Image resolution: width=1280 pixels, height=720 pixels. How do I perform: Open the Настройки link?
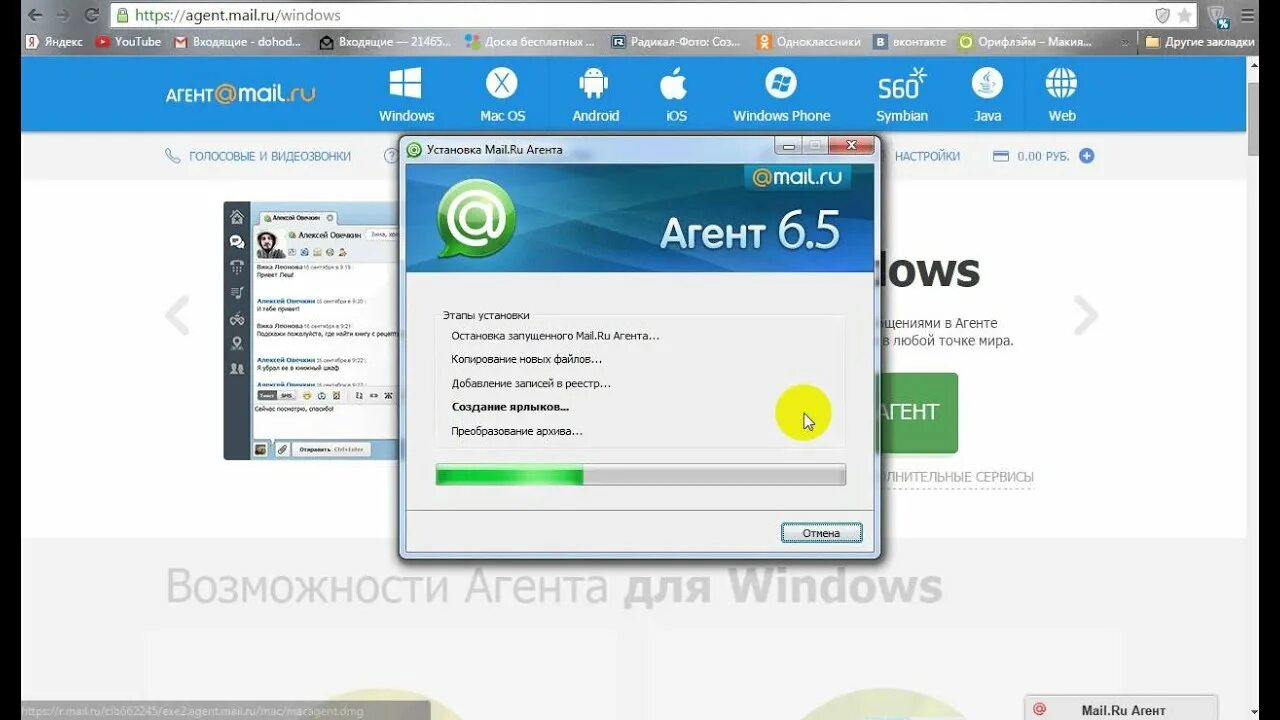click(927, 156)
